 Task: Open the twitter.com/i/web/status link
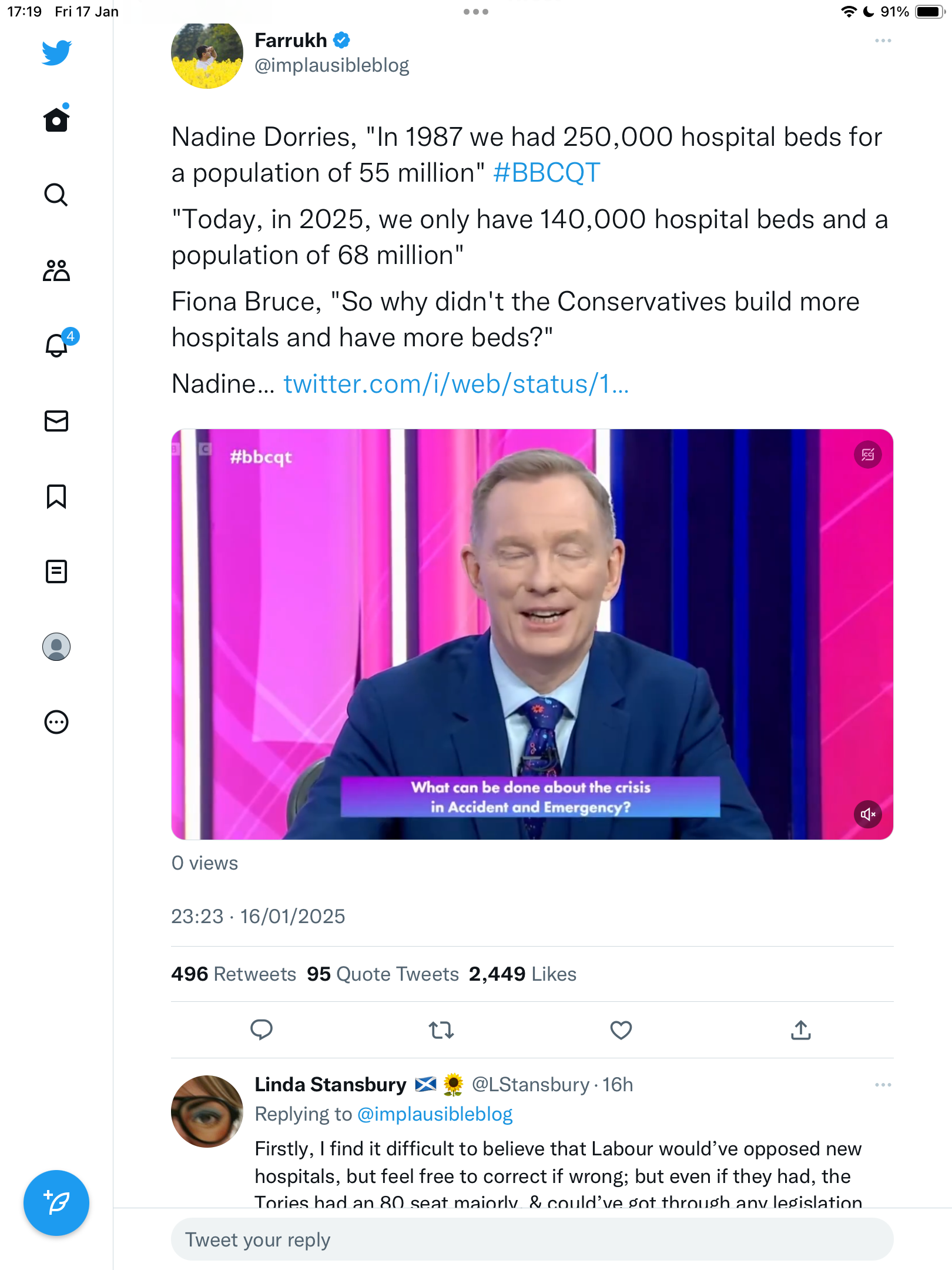[x=456, y=384]
